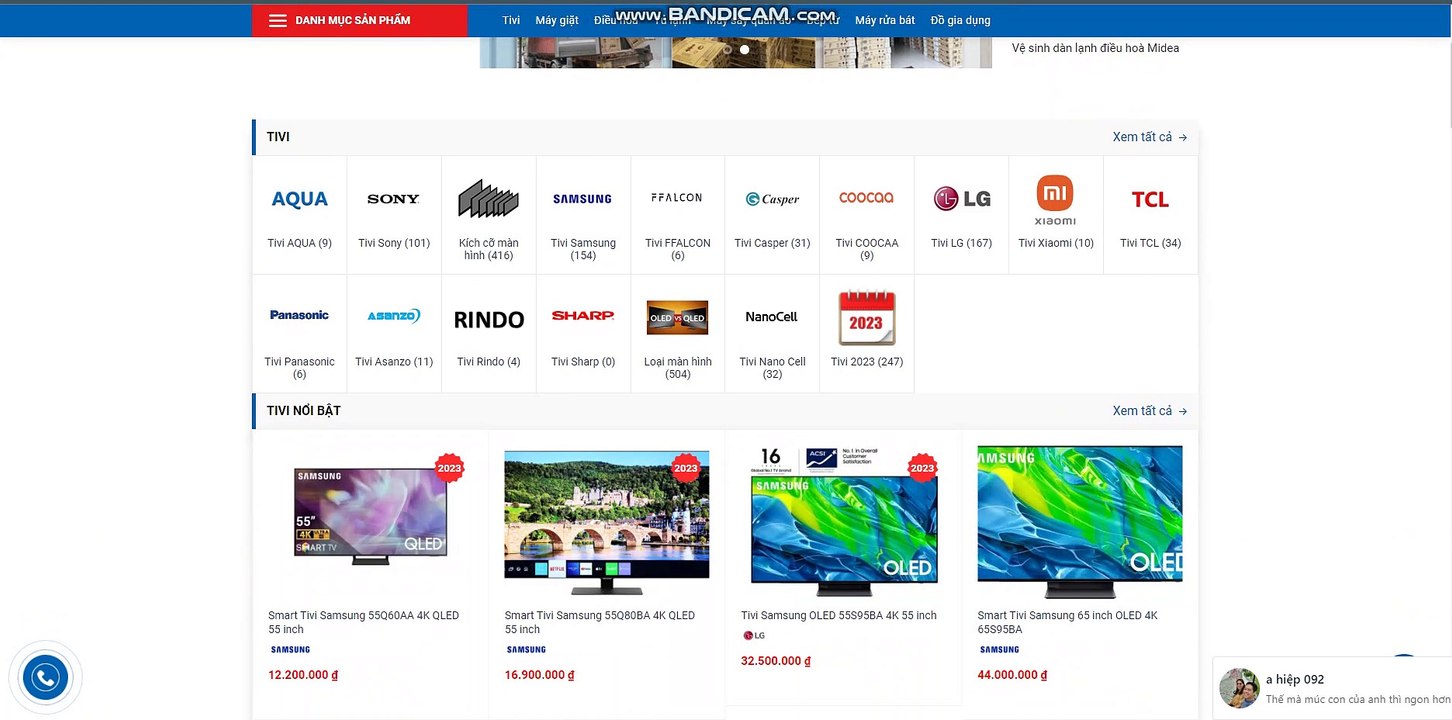Open the OLED vs QLED screen type icon
The height and width of the screenshot is (720, 1452).
(x=677, y=318)
